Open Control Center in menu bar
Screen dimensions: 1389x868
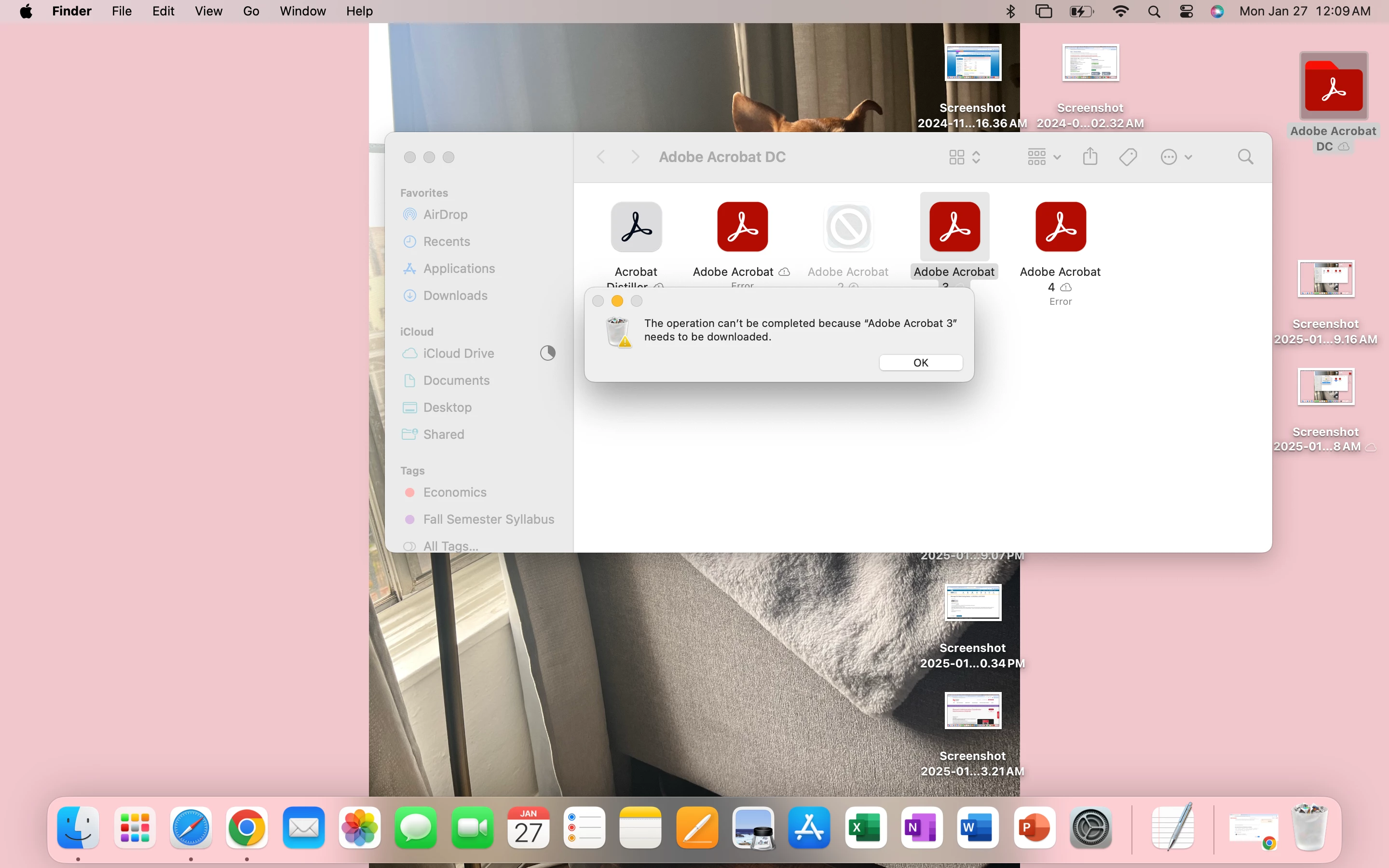coord(1186,12)
